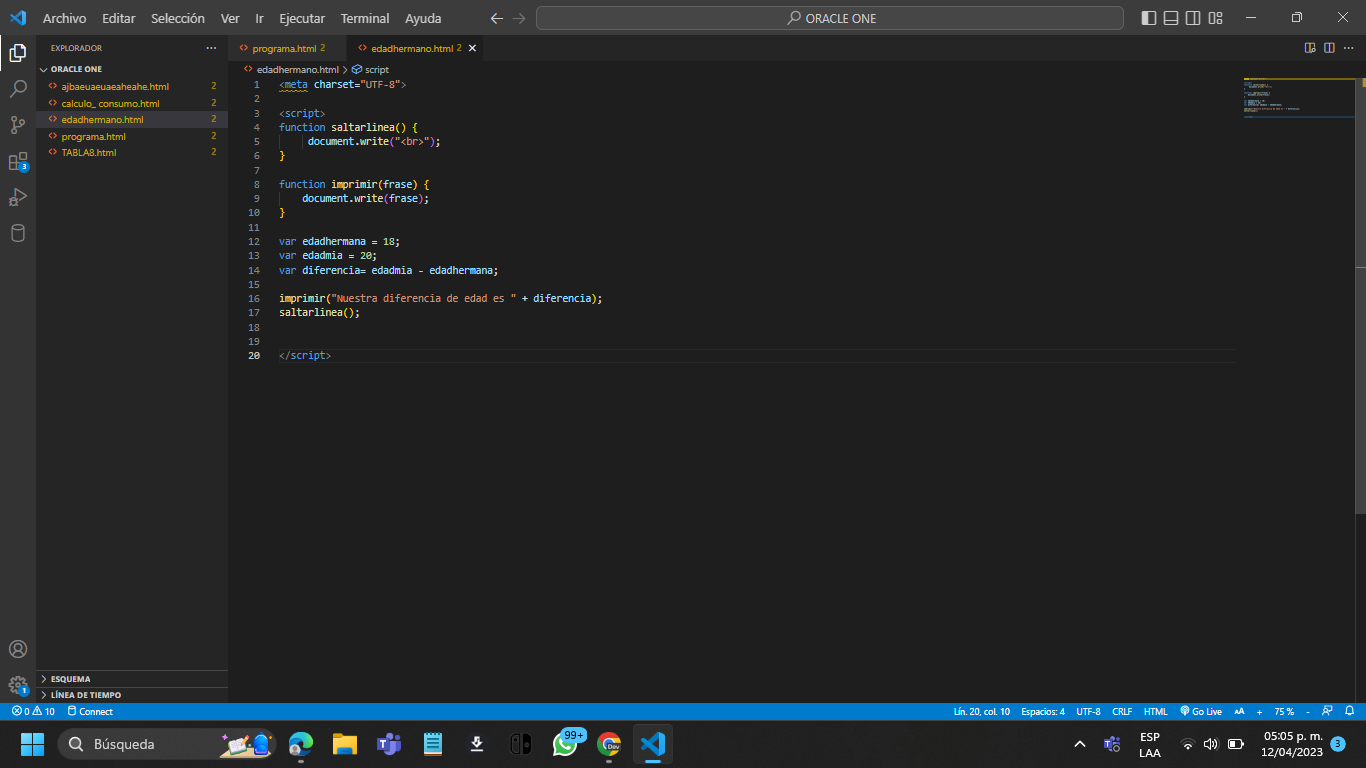Go forward with the title bar arrow
This screenshot has width=1366, height=768.
[x=519, y=18]
